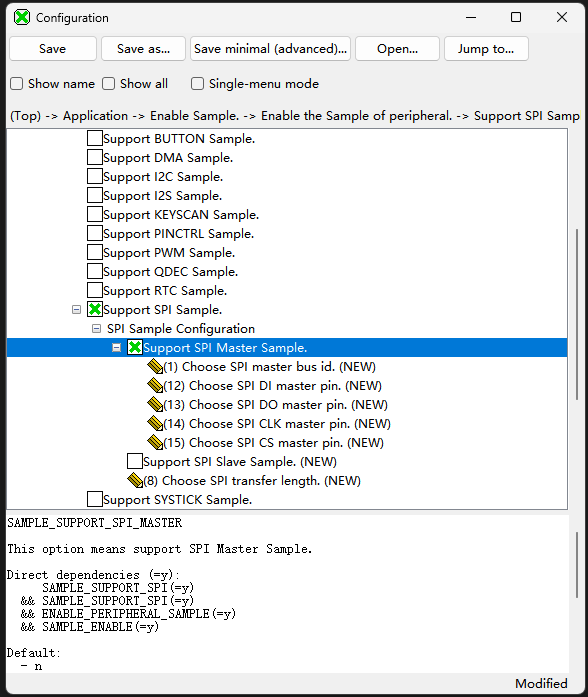Click pencil icon for SPI transfer length
588x697 pixels.
coord(135,481)
